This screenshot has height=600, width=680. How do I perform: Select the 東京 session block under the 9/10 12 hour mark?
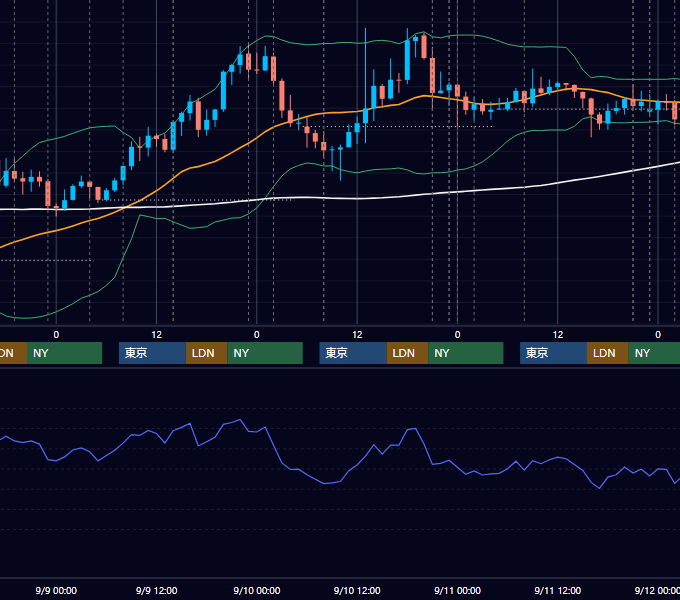pyautogui.click(x=353, y=353)
